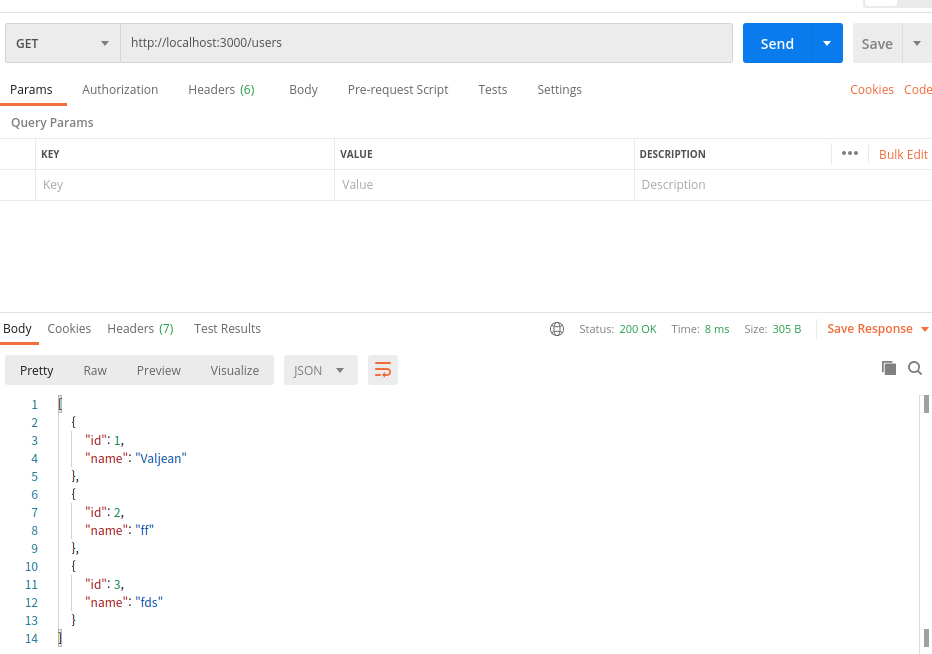Expand the Save button dropdown arrow
Image resolution: width=932 pixels, height=654 pixels.
(917, 43)
